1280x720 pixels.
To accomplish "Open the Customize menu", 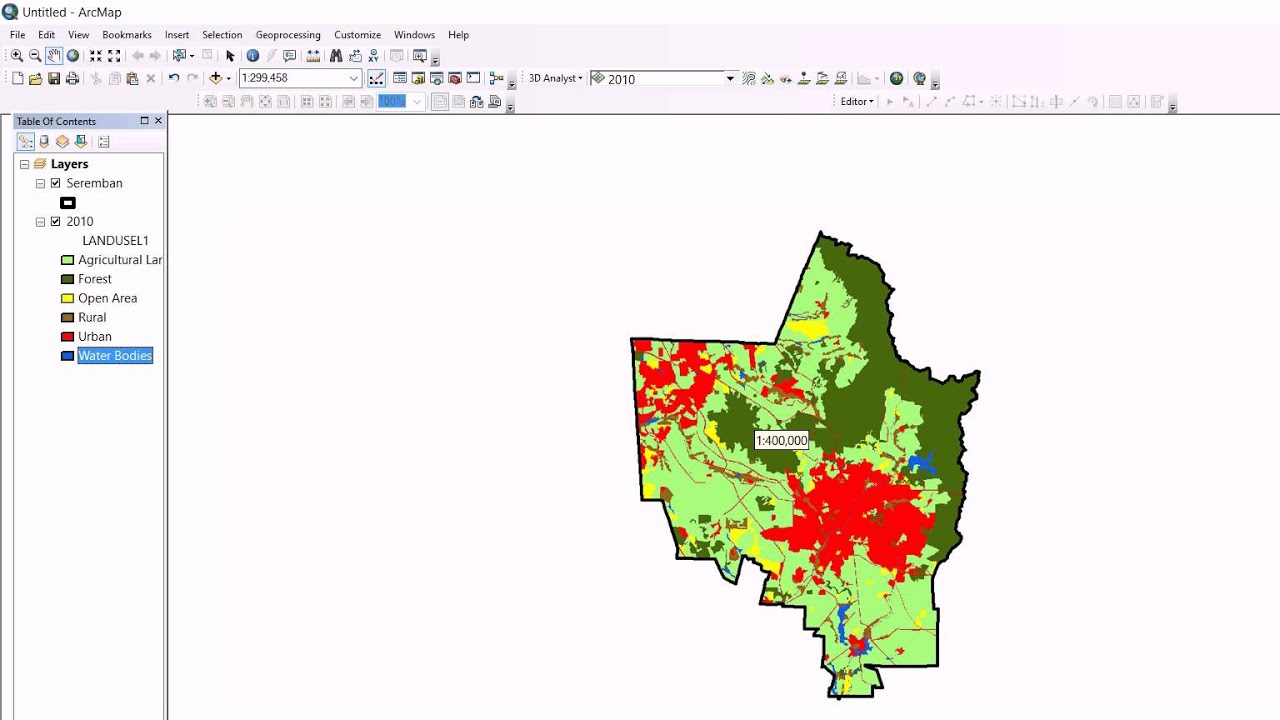I will pos(357,35).
